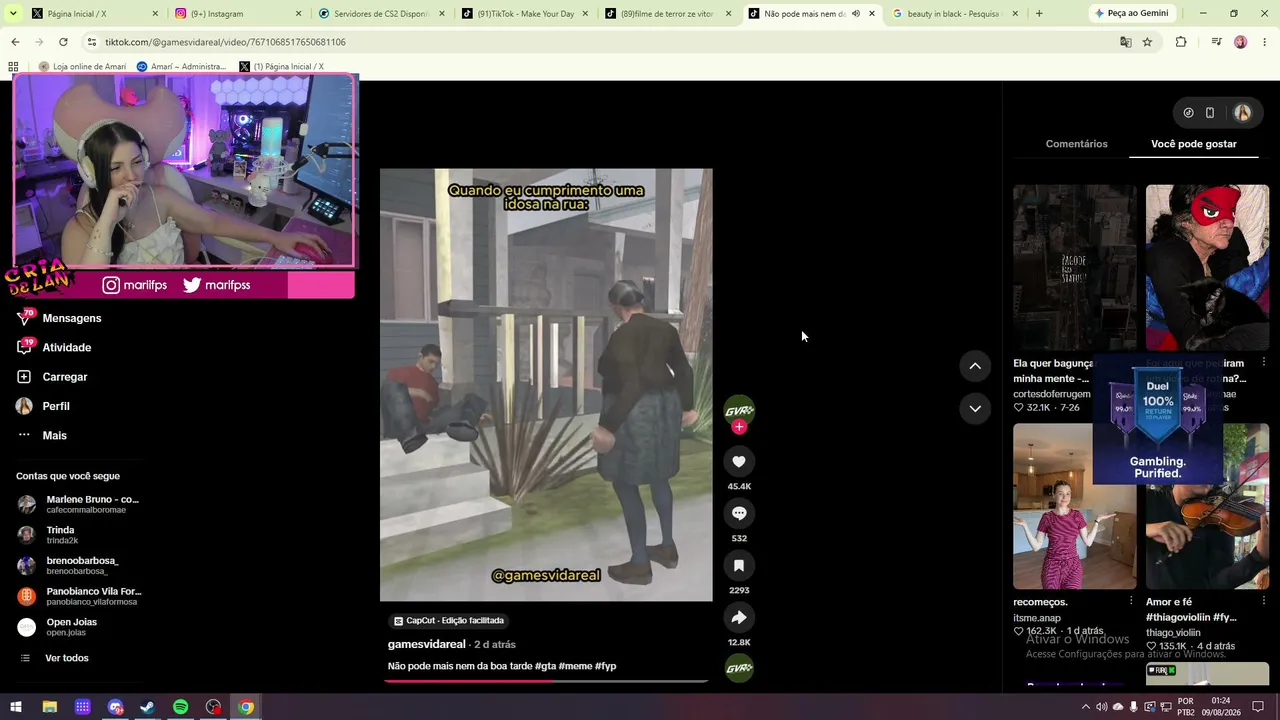This screenshot has width=1280, height=720.
Task: Switch to the beauty in black Google tab
Action: point(955,14)
